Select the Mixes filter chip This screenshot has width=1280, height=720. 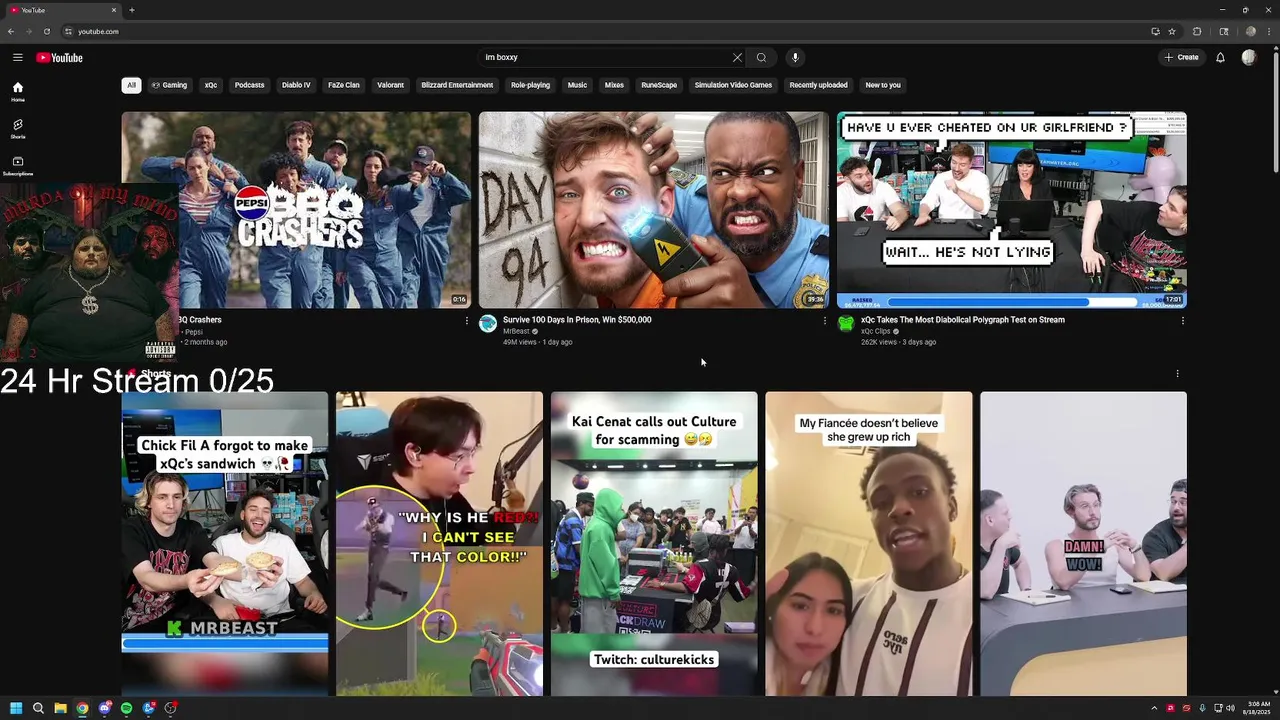tap(614, 85)
